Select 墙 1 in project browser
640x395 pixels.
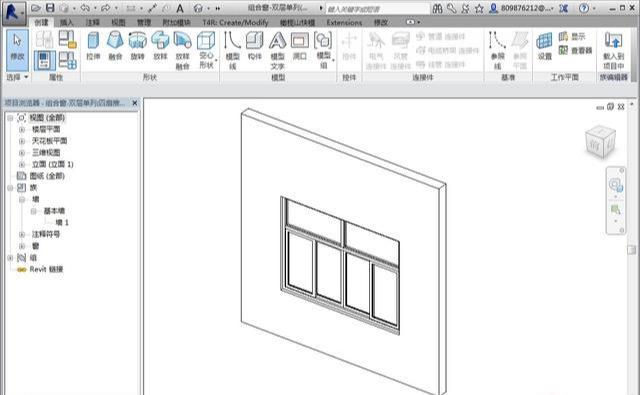click(62, 223)
